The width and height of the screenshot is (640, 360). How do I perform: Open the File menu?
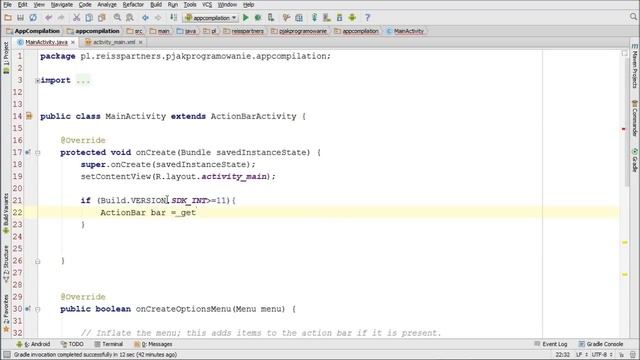click(x=7, y=5)
